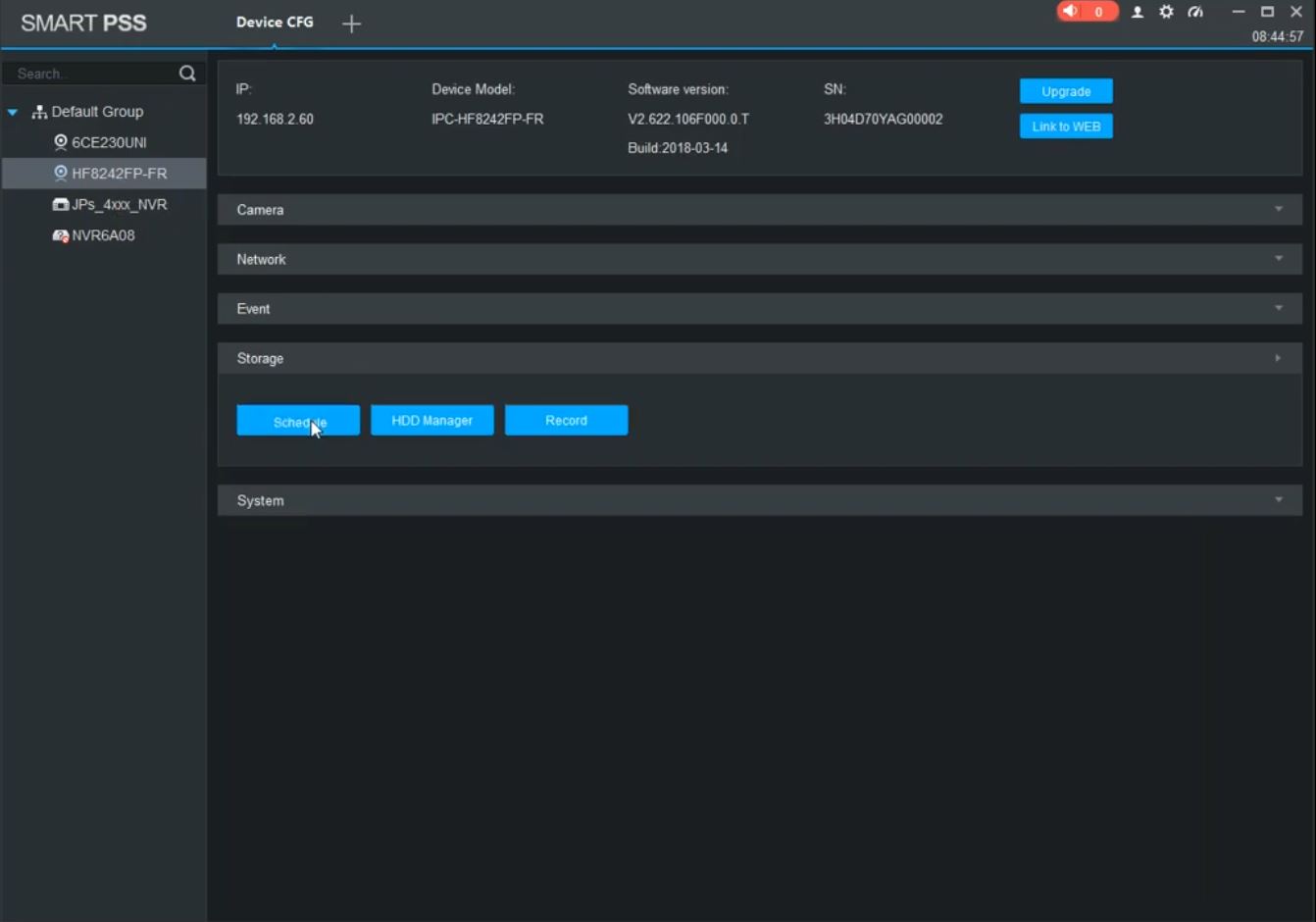Expand the System section
This screenshot has width=1316, height=922.
[x=1278, y=500]
